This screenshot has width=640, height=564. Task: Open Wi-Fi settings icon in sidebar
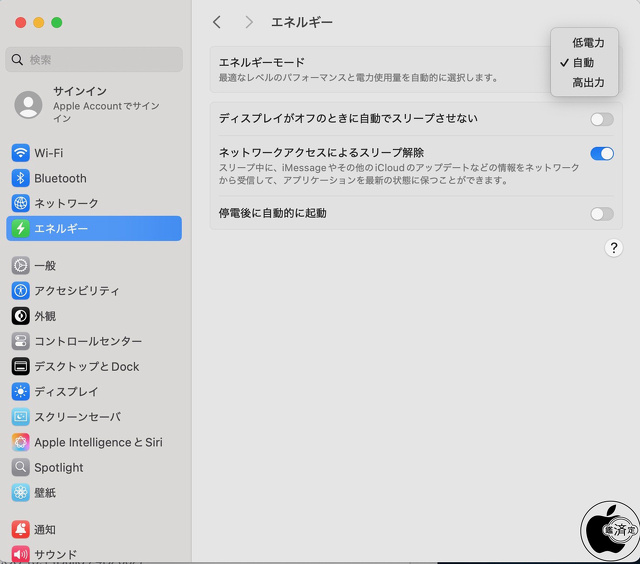[20, 153]
